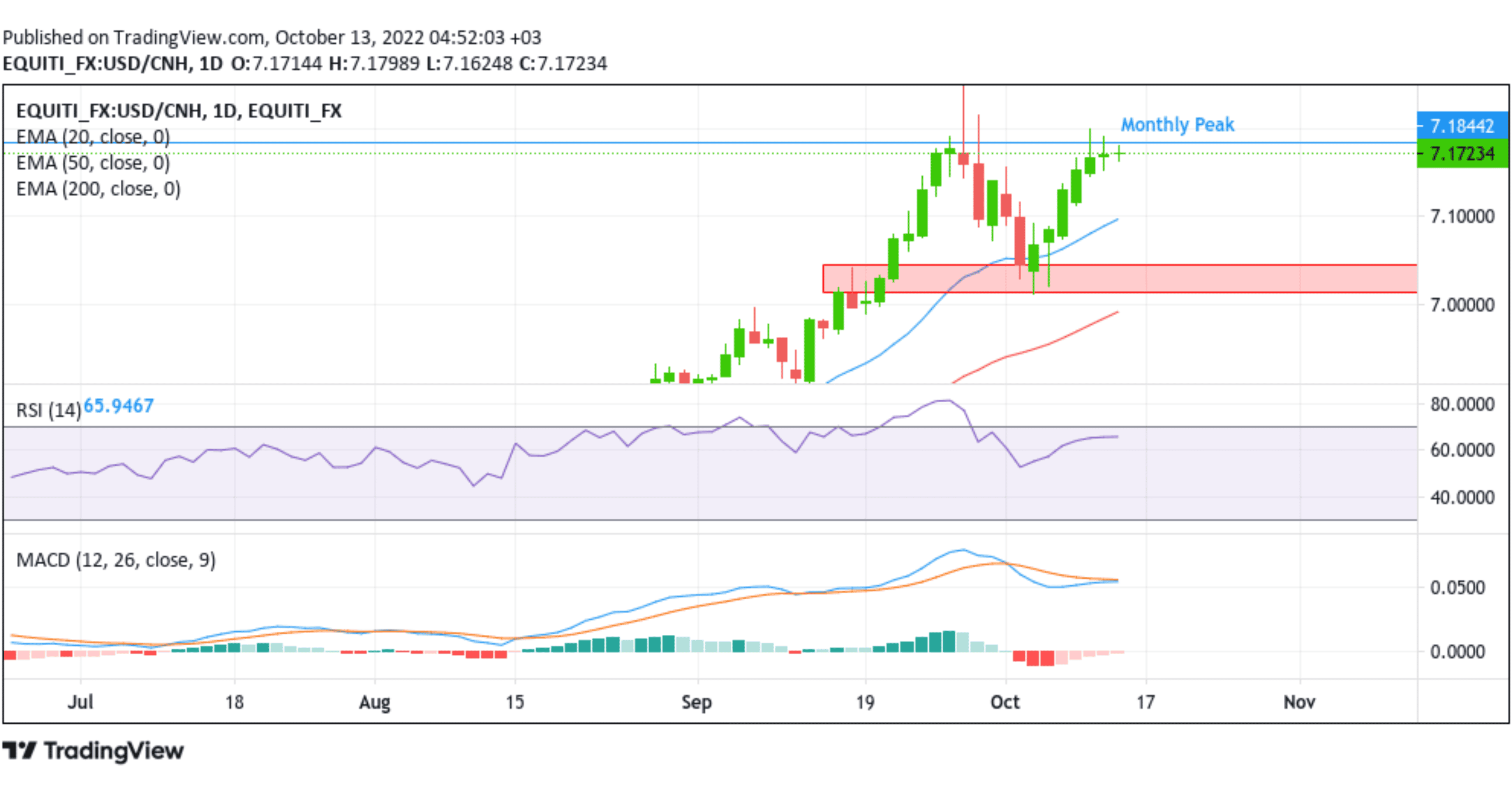The image size is (1512, 795).
Task: Click the 'Oct' date axis label
Action: point(1005,702)
